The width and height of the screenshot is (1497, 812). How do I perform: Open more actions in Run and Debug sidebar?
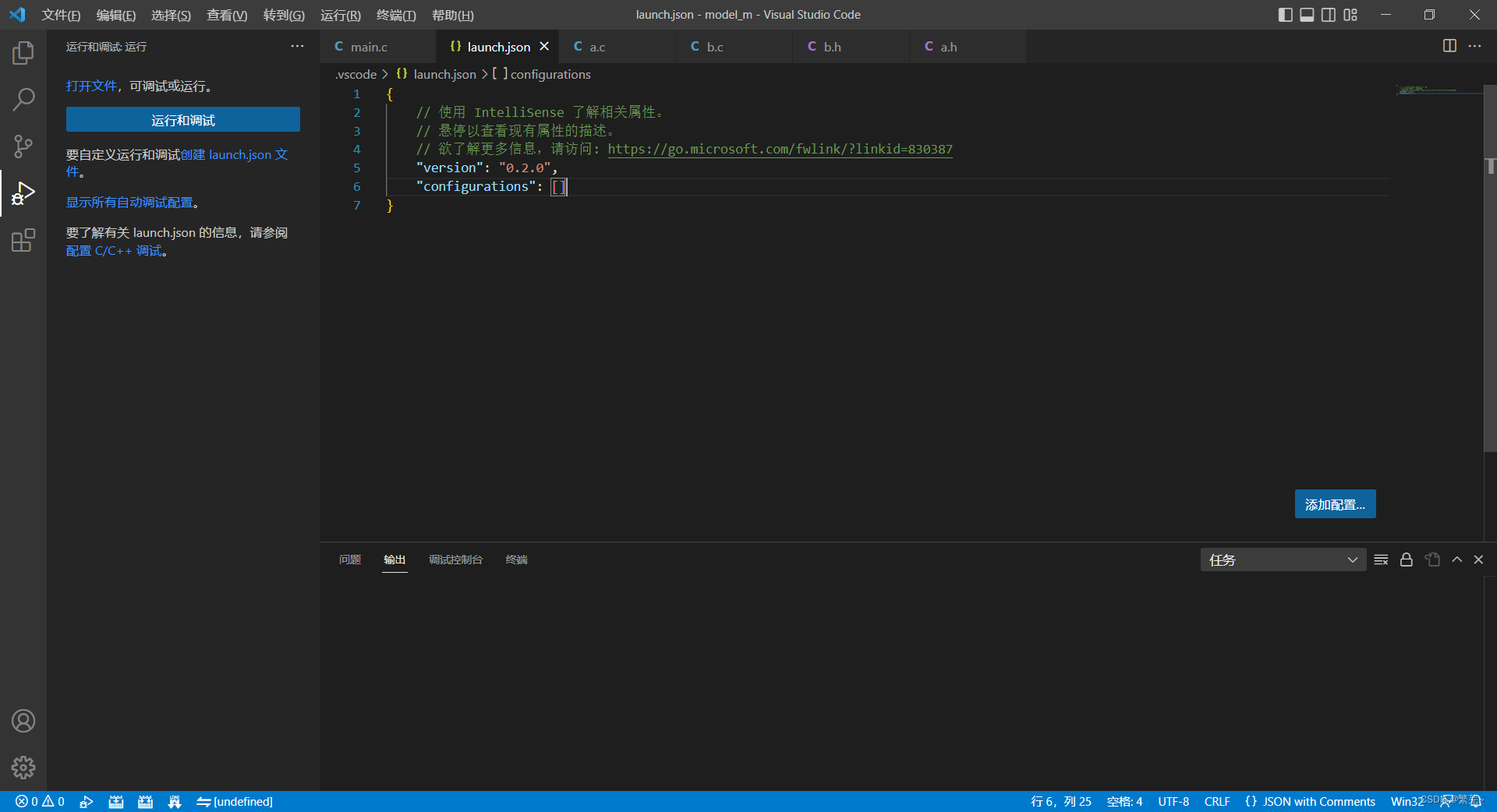[x=297, y=47]
